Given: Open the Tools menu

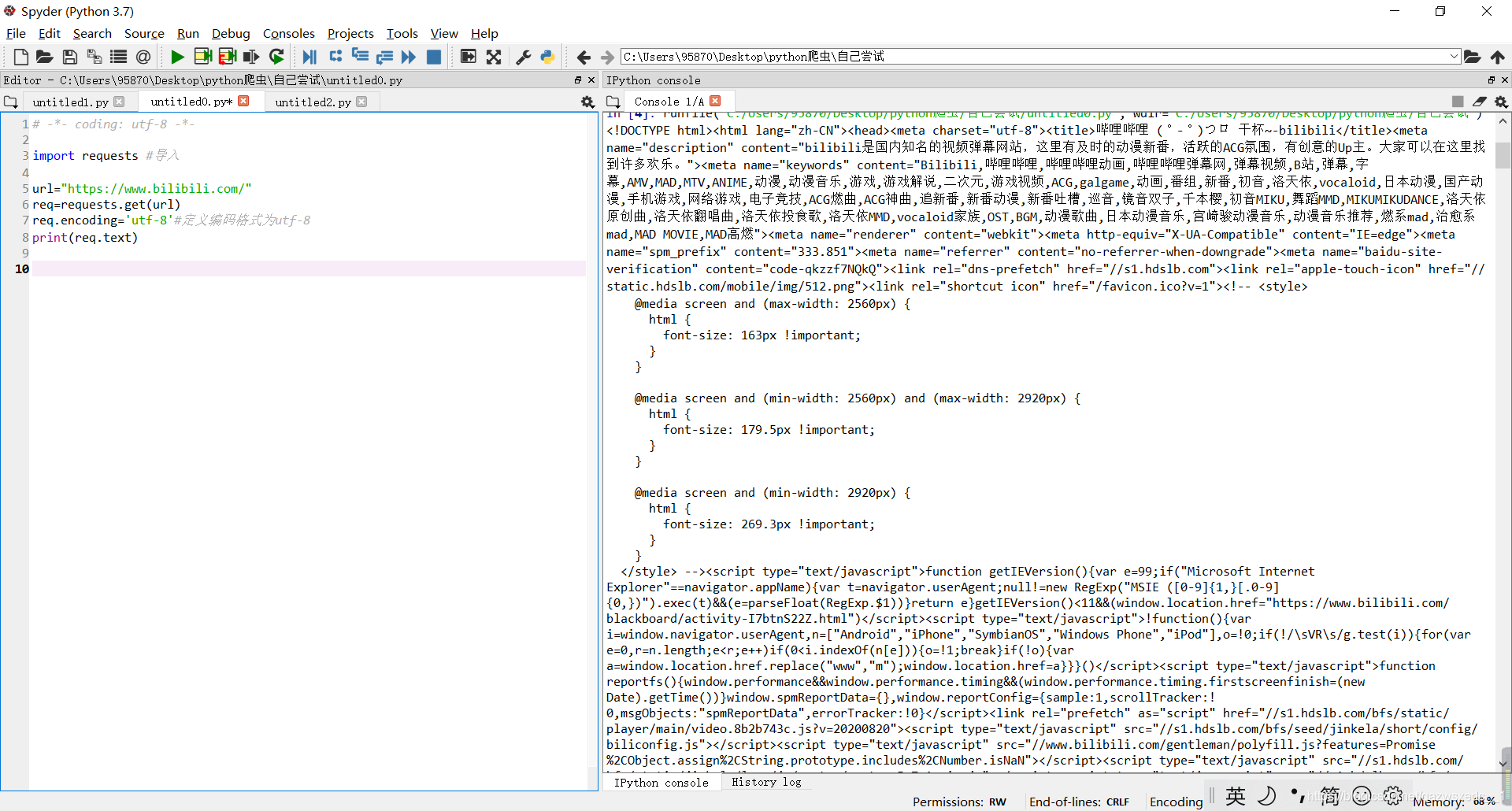Looking at the screenshot, I should click(402, 33).
